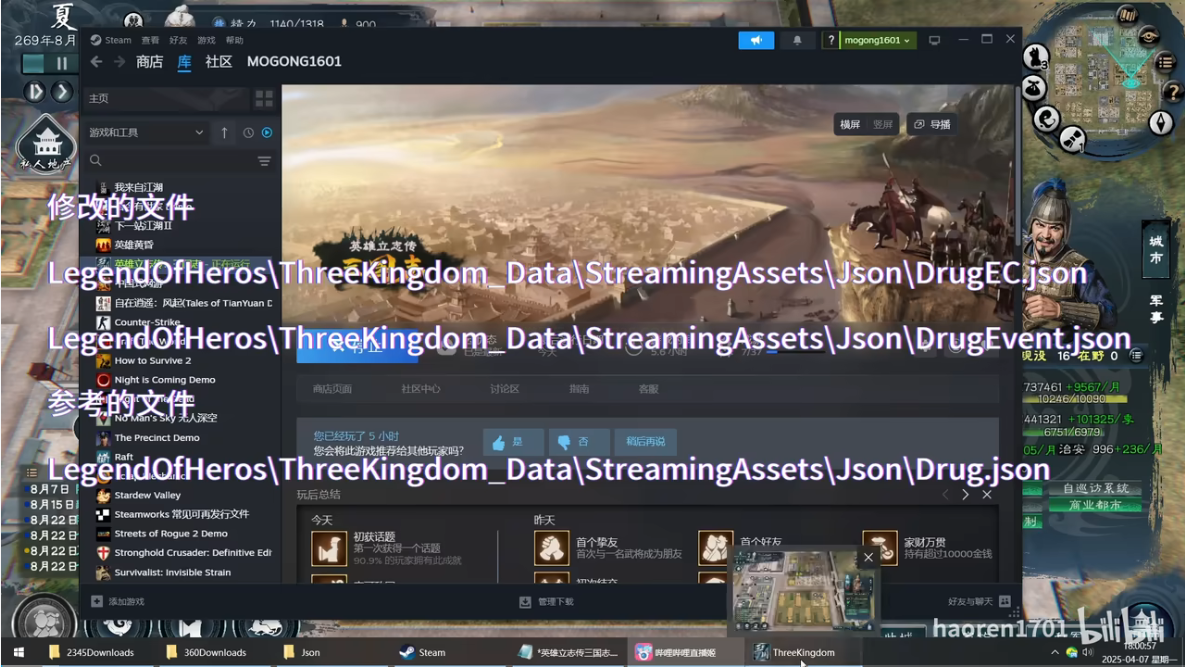Open the Steam notifications bell
The height and width of the screenshot is (667, 1185).
point(797,40)
